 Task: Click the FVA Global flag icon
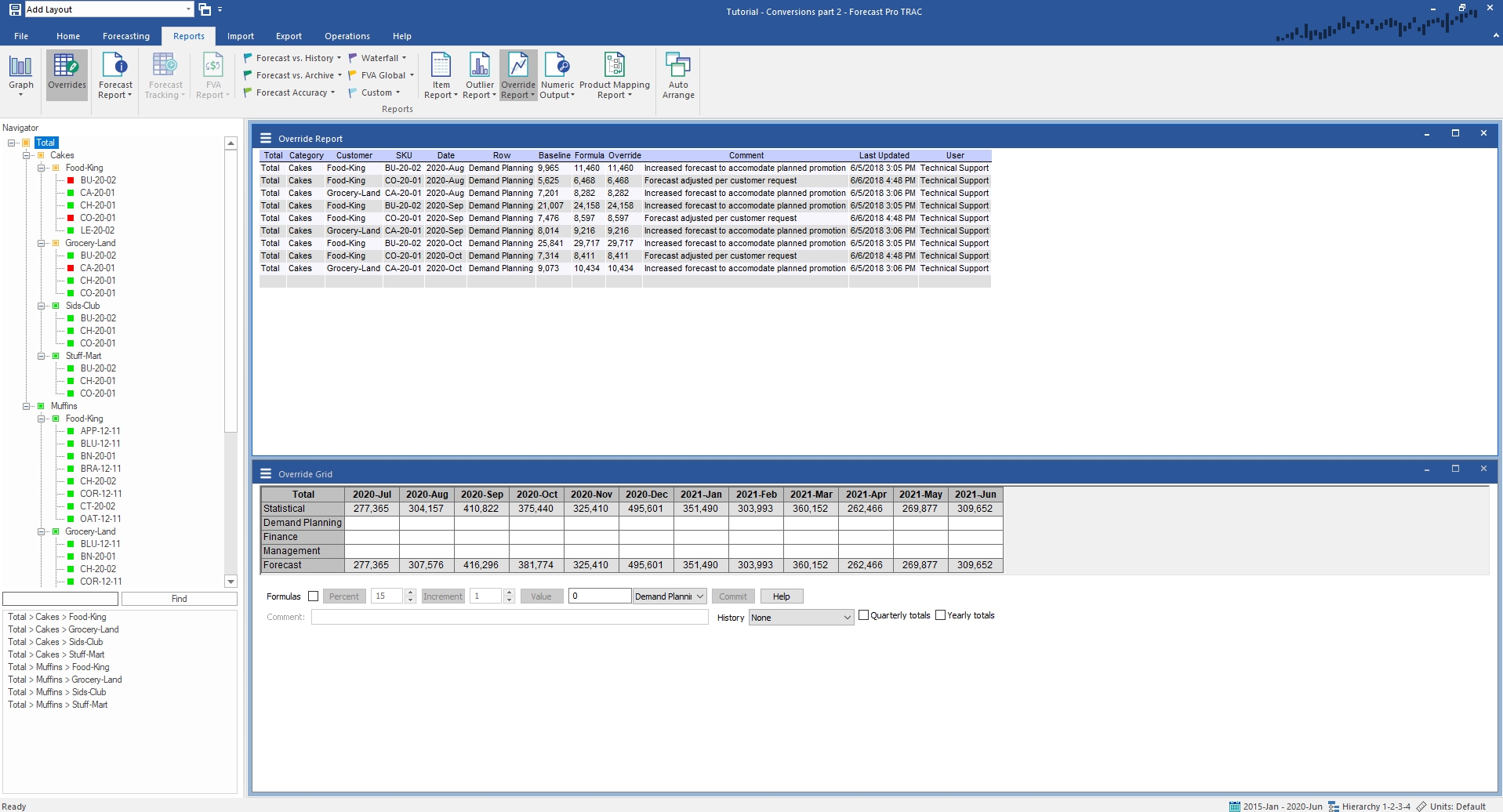tap(353, 75)
